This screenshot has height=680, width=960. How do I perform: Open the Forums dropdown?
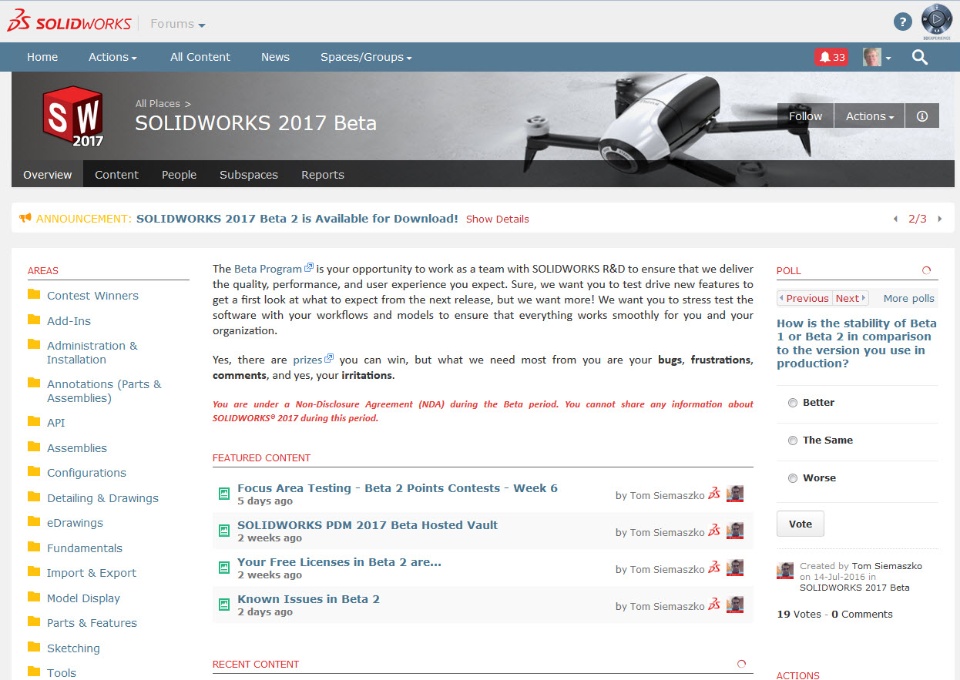[178, 24]
